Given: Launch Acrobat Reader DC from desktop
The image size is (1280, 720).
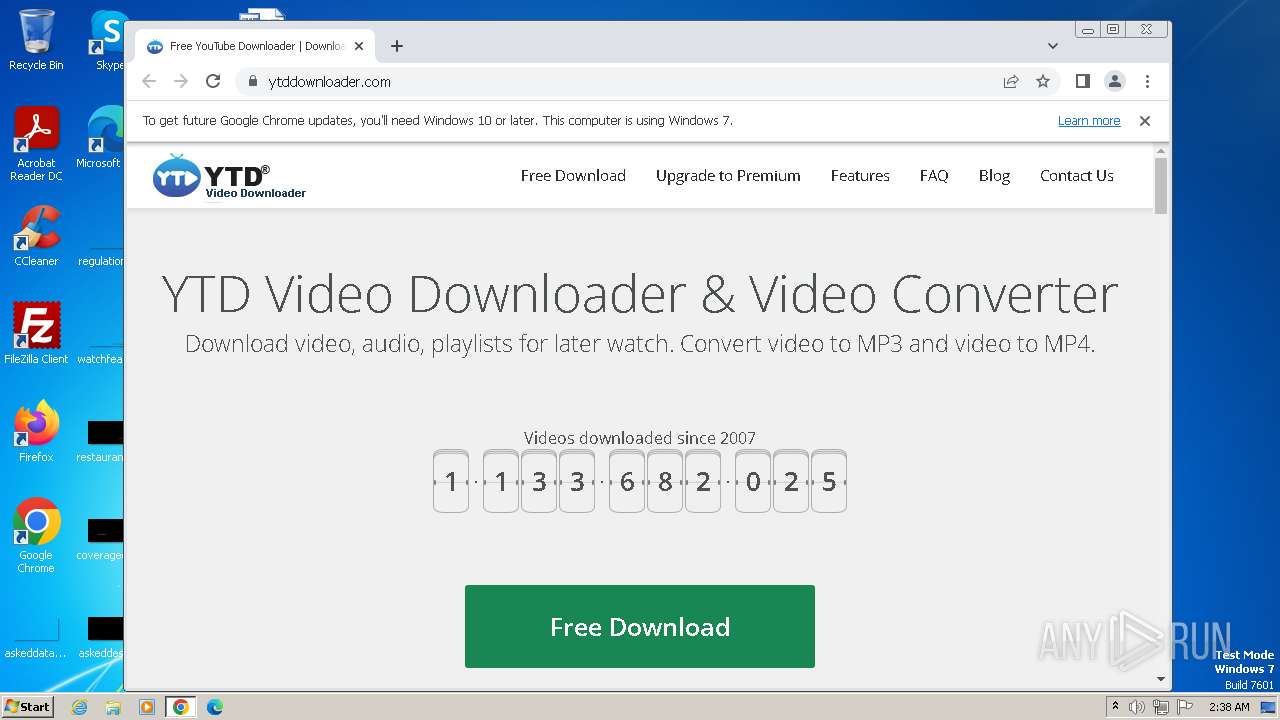Looking at the screenshot, I should (36, 144).
